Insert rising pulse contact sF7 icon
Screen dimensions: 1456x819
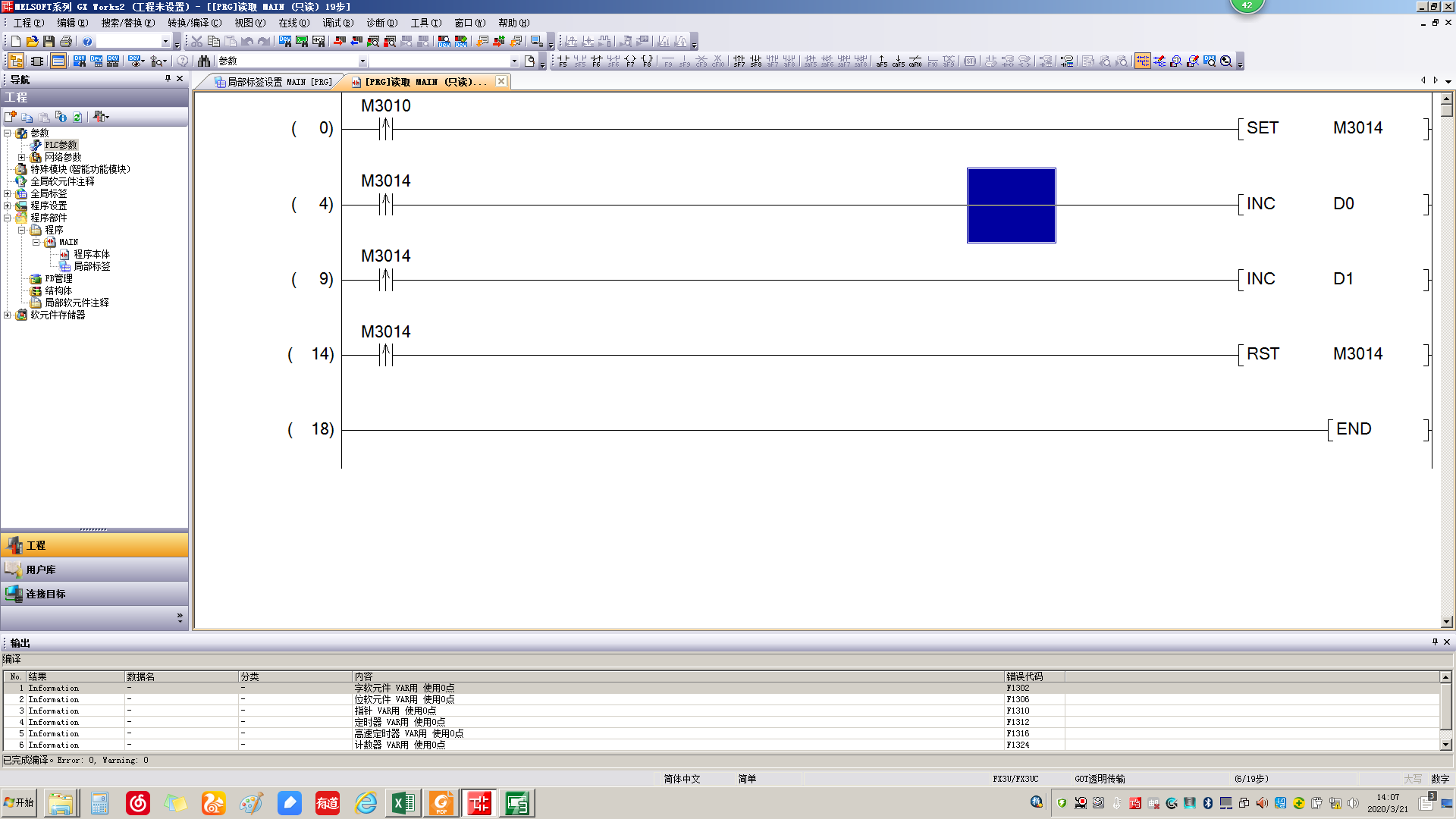[x=739, y=61]
